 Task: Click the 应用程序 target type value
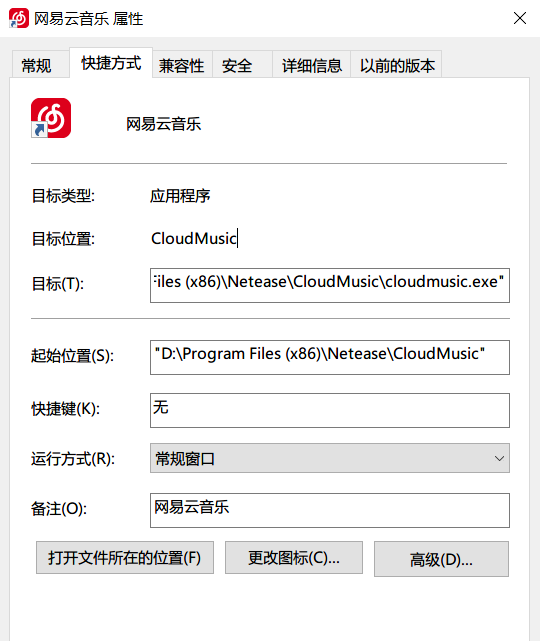click(180, 196)
